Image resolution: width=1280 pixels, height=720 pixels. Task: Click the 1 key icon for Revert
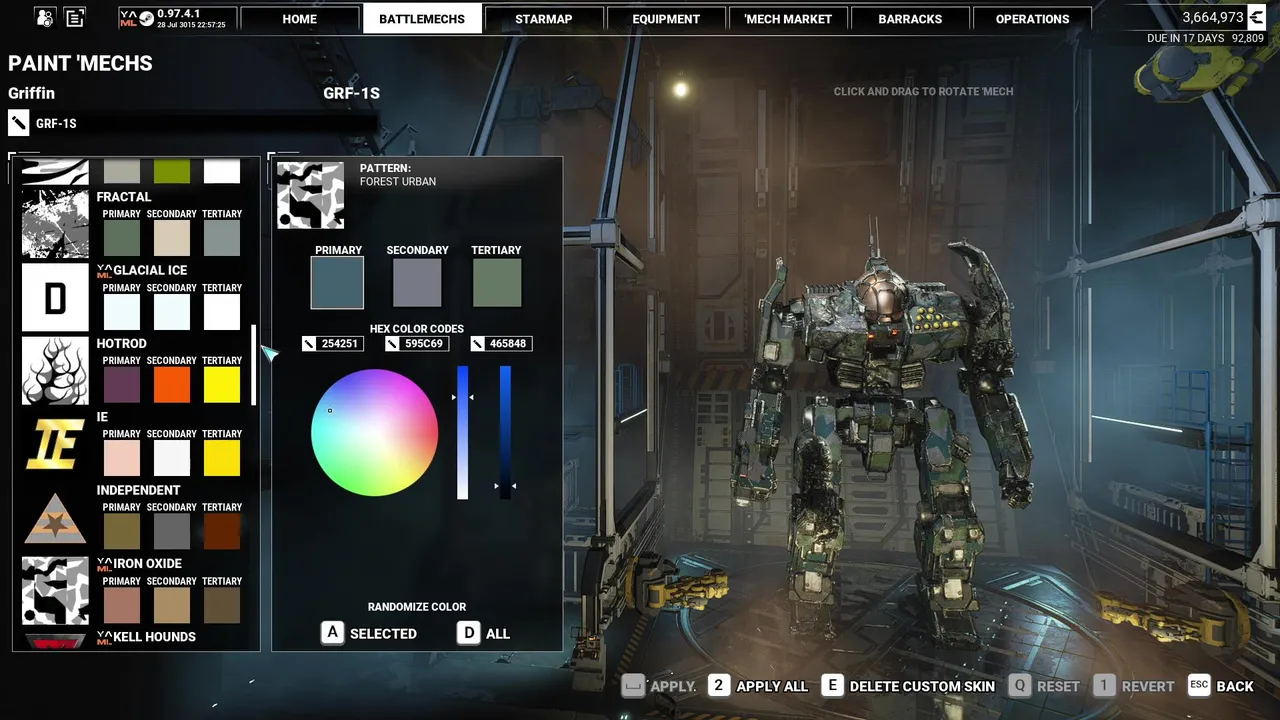point(1103,685)
